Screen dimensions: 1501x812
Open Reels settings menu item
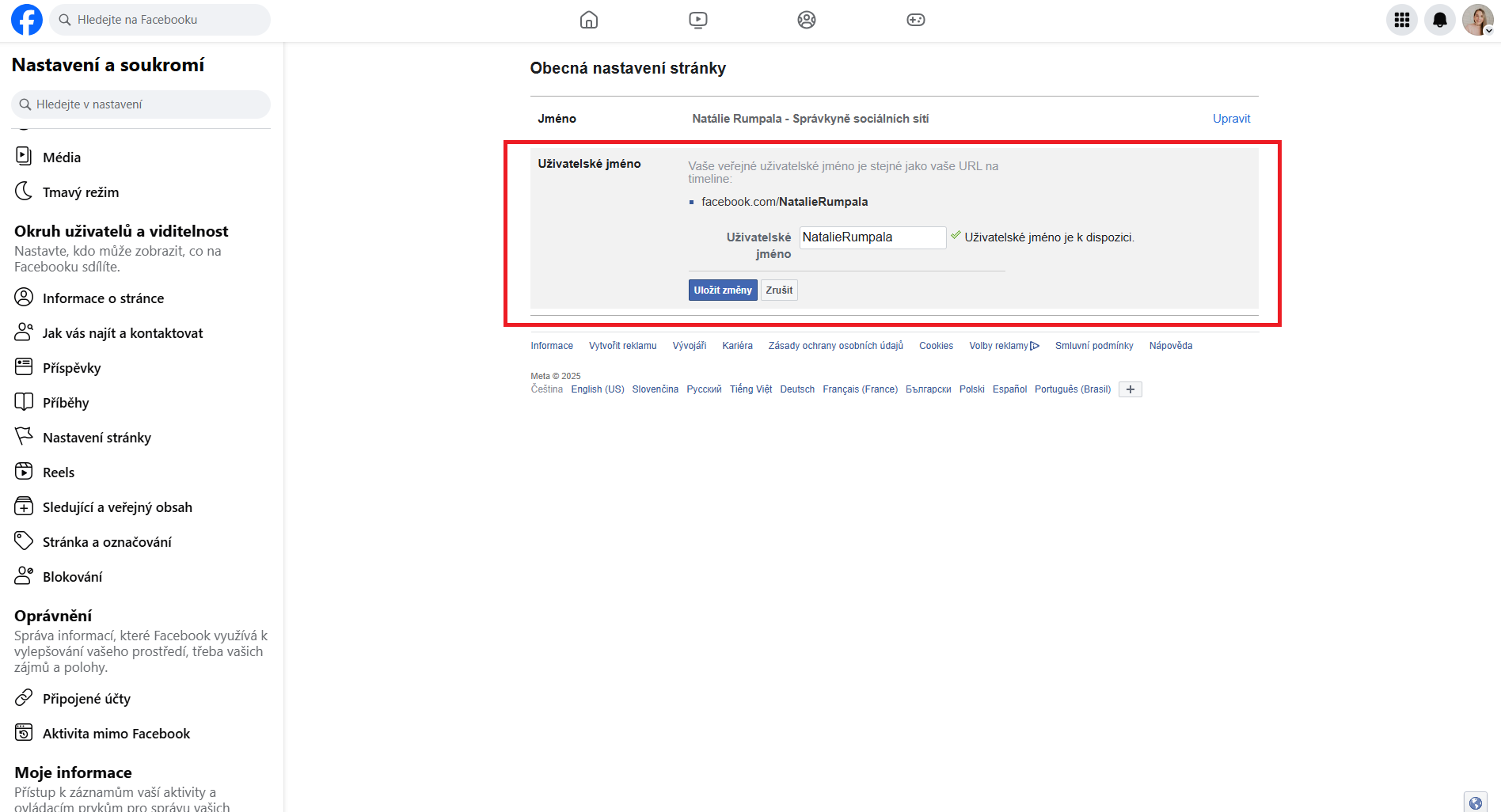pyautogui.click(x=59, y=472)
